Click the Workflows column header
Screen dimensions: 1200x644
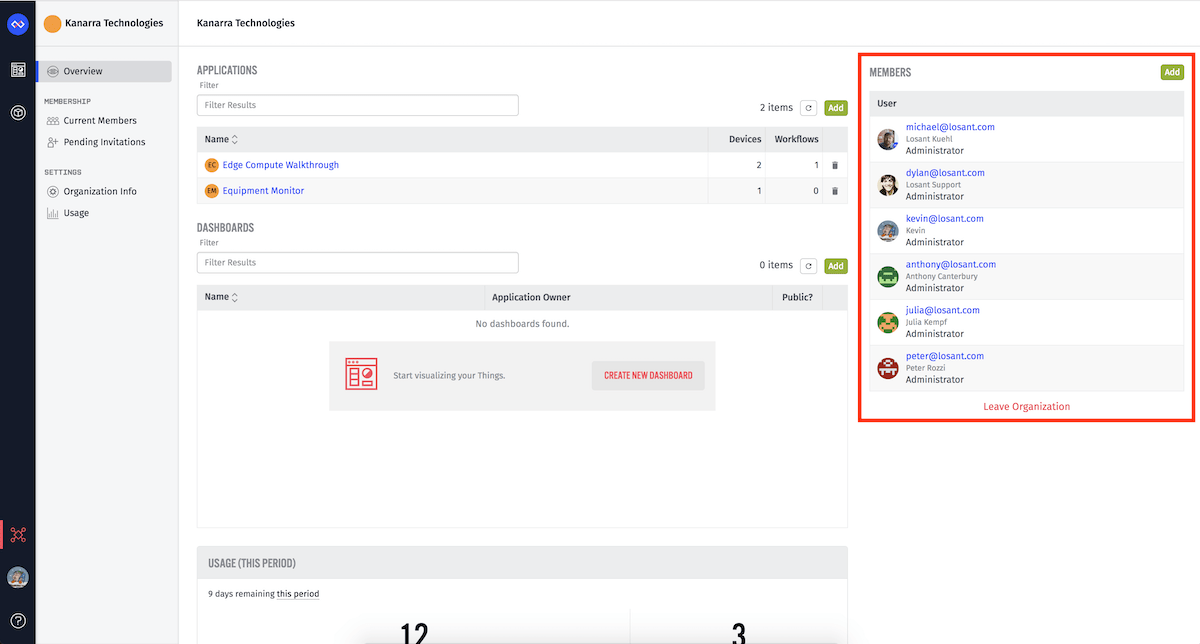point(797,139)
